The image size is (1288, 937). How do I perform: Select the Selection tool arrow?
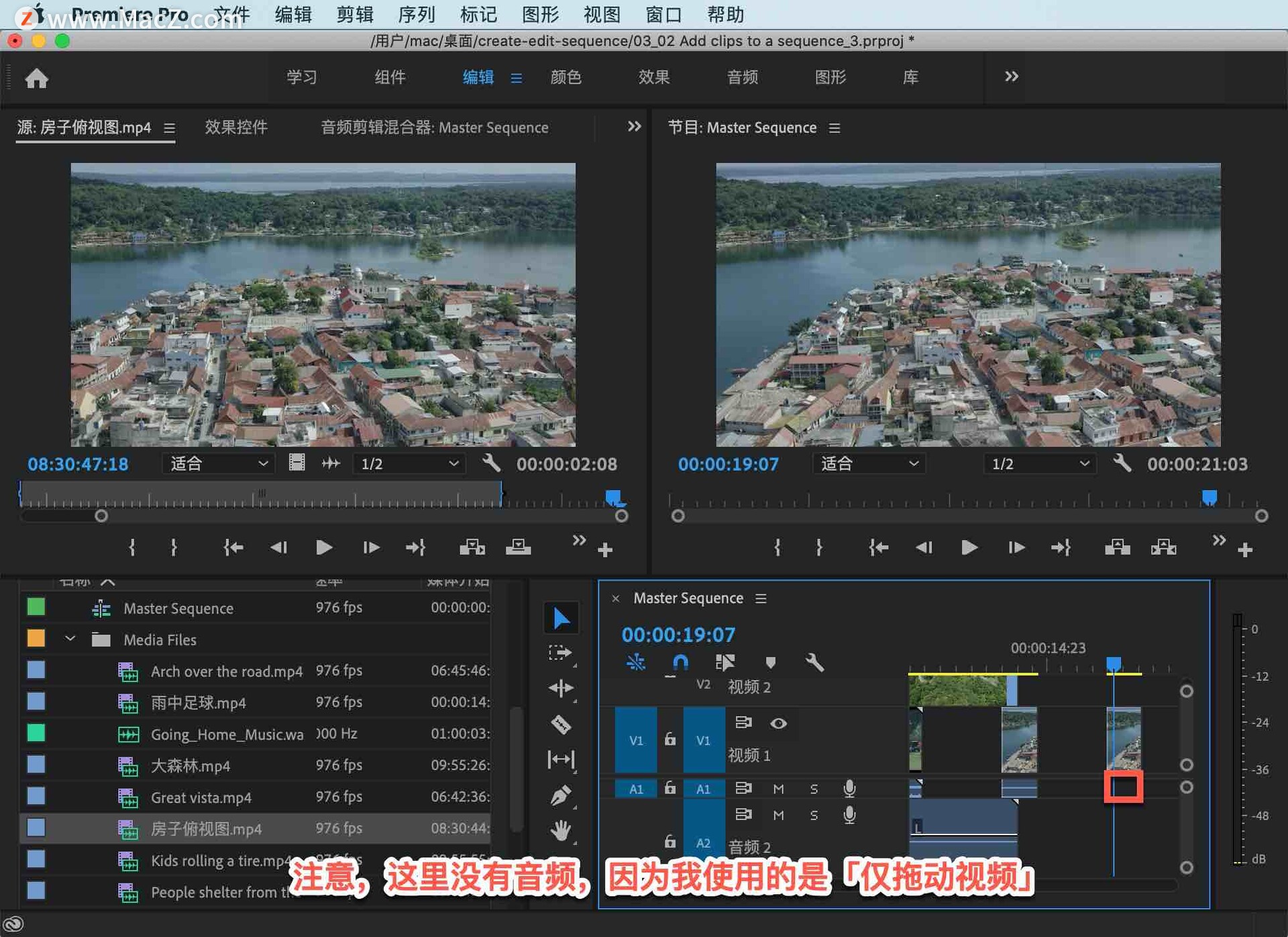[561, 618]
